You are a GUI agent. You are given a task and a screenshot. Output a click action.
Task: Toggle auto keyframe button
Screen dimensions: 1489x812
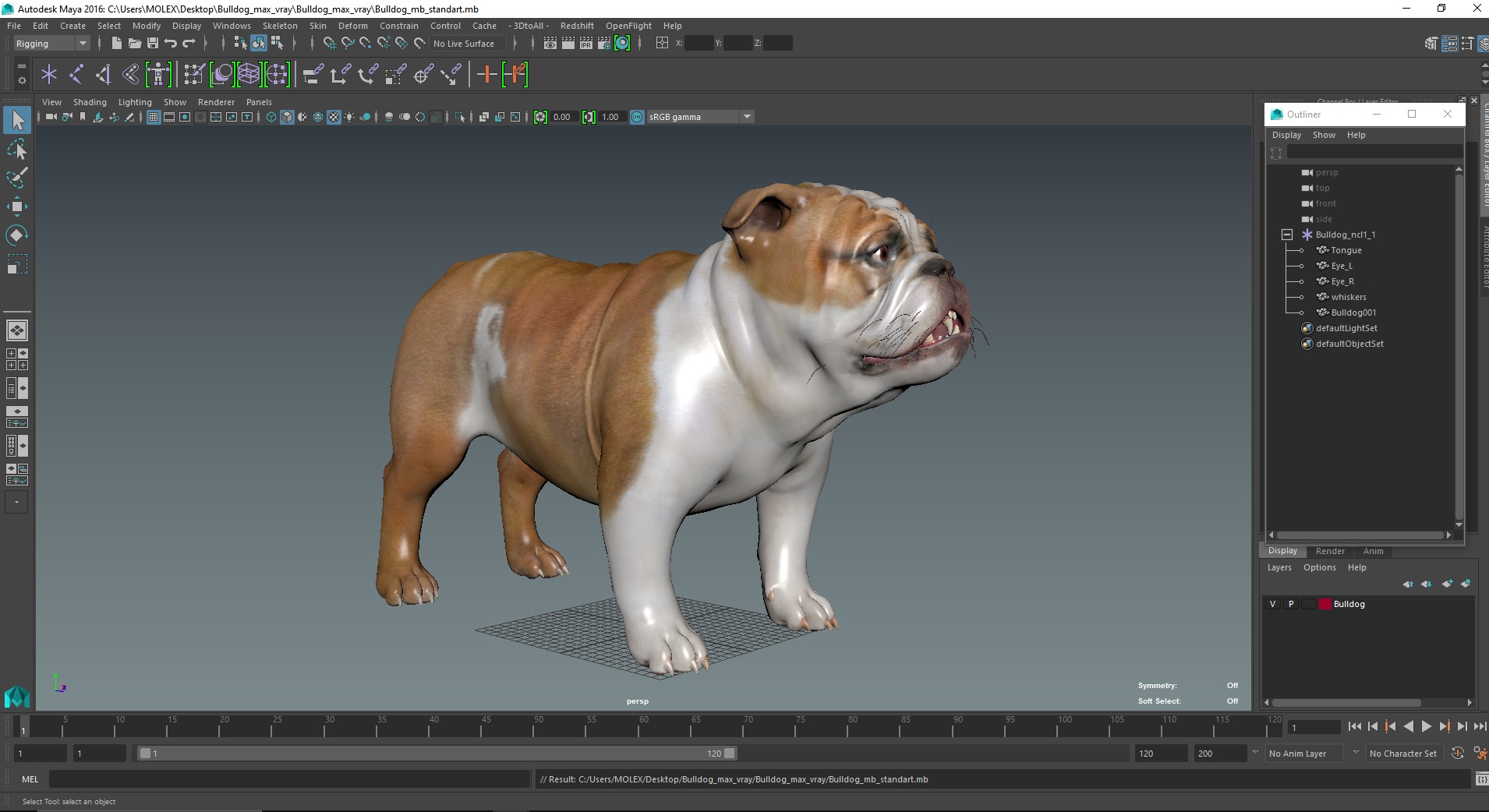click(x=1458, y=754)
